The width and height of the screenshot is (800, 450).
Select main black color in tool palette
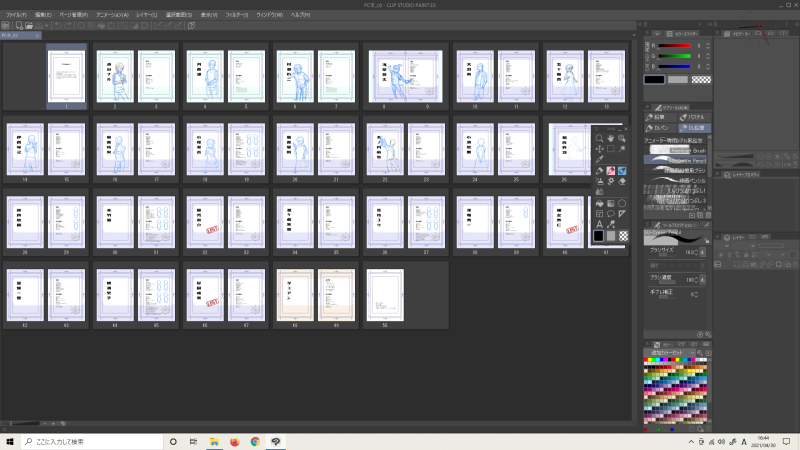click(x=598, y=236)
